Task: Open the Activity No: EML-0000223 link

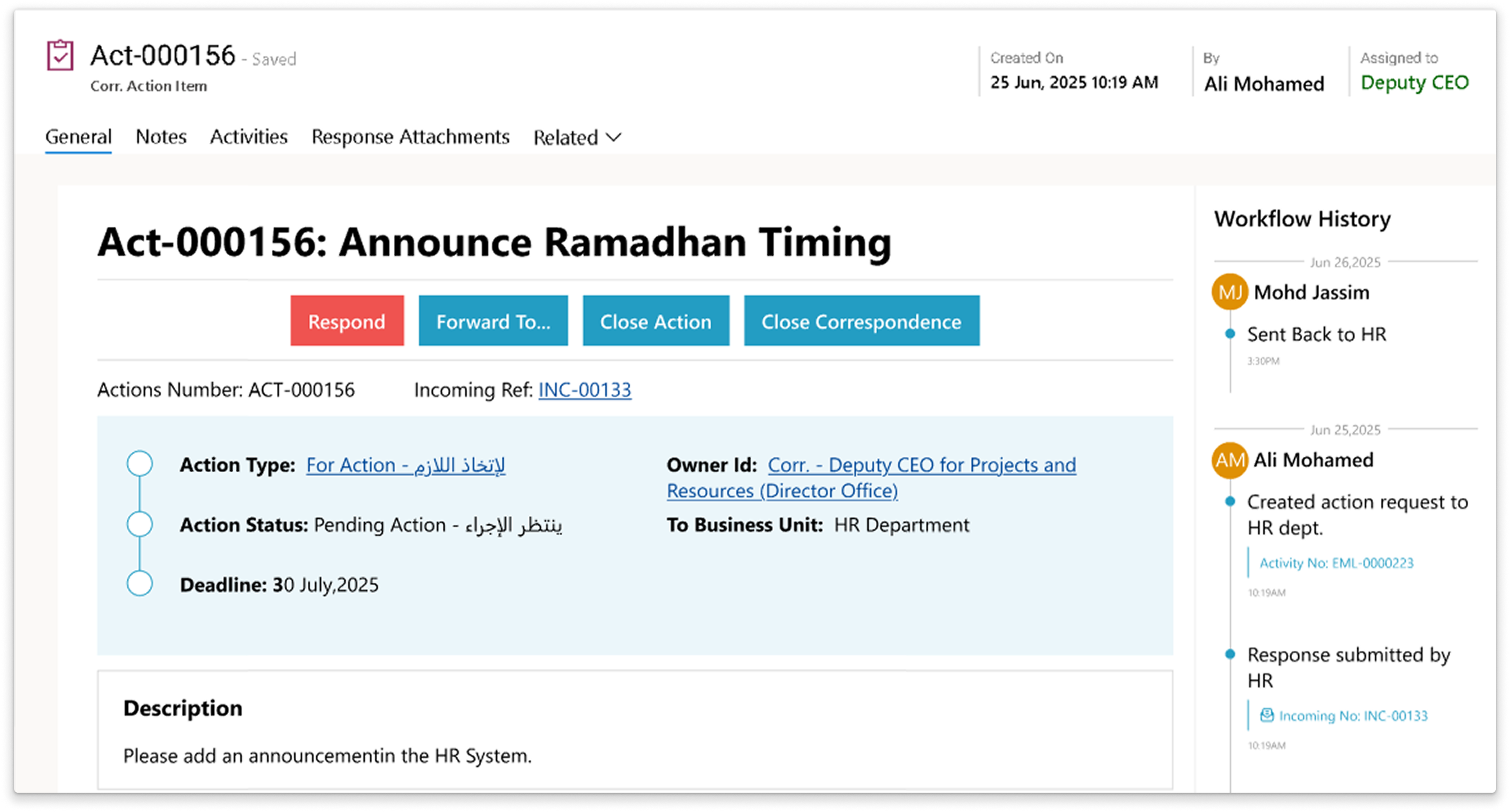Action: pyautogui.click(x=1336, y=563)
